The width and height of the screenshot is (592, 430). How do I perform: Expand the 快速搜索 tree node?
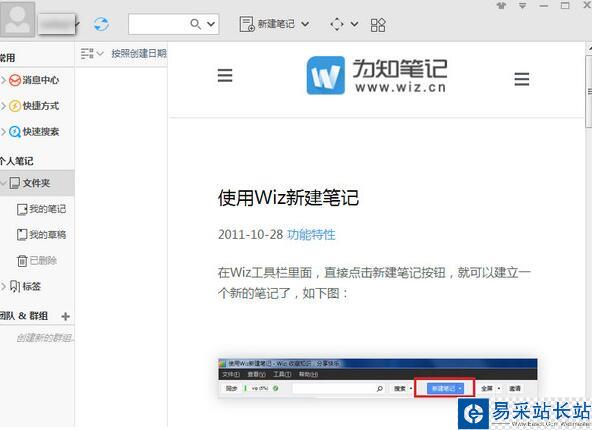[x=3, y=132]
